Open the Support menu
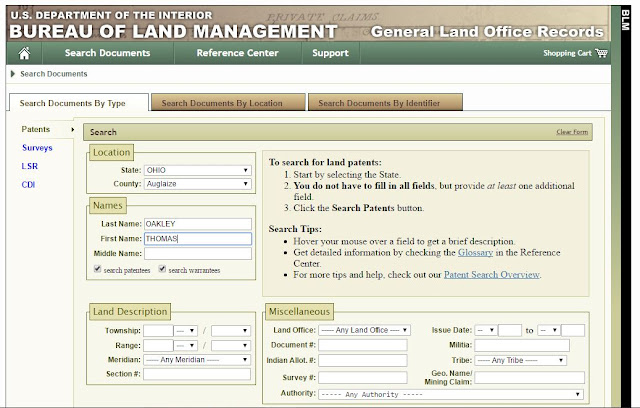This screenshot has width=640, height=408. [330, 53]
